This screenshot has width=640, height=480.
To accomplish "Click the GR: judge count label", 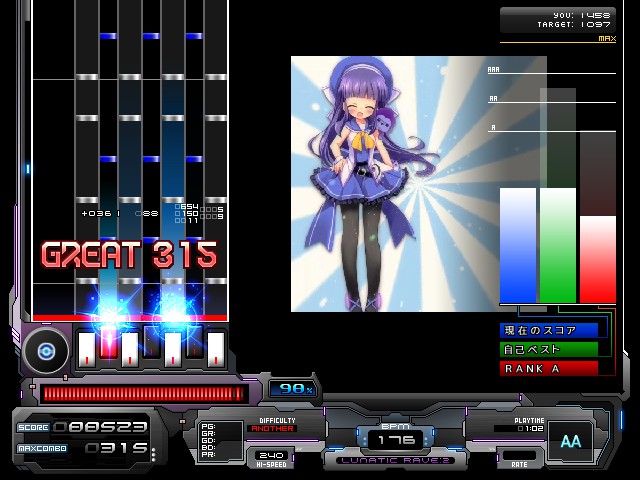I will point(208,433).
